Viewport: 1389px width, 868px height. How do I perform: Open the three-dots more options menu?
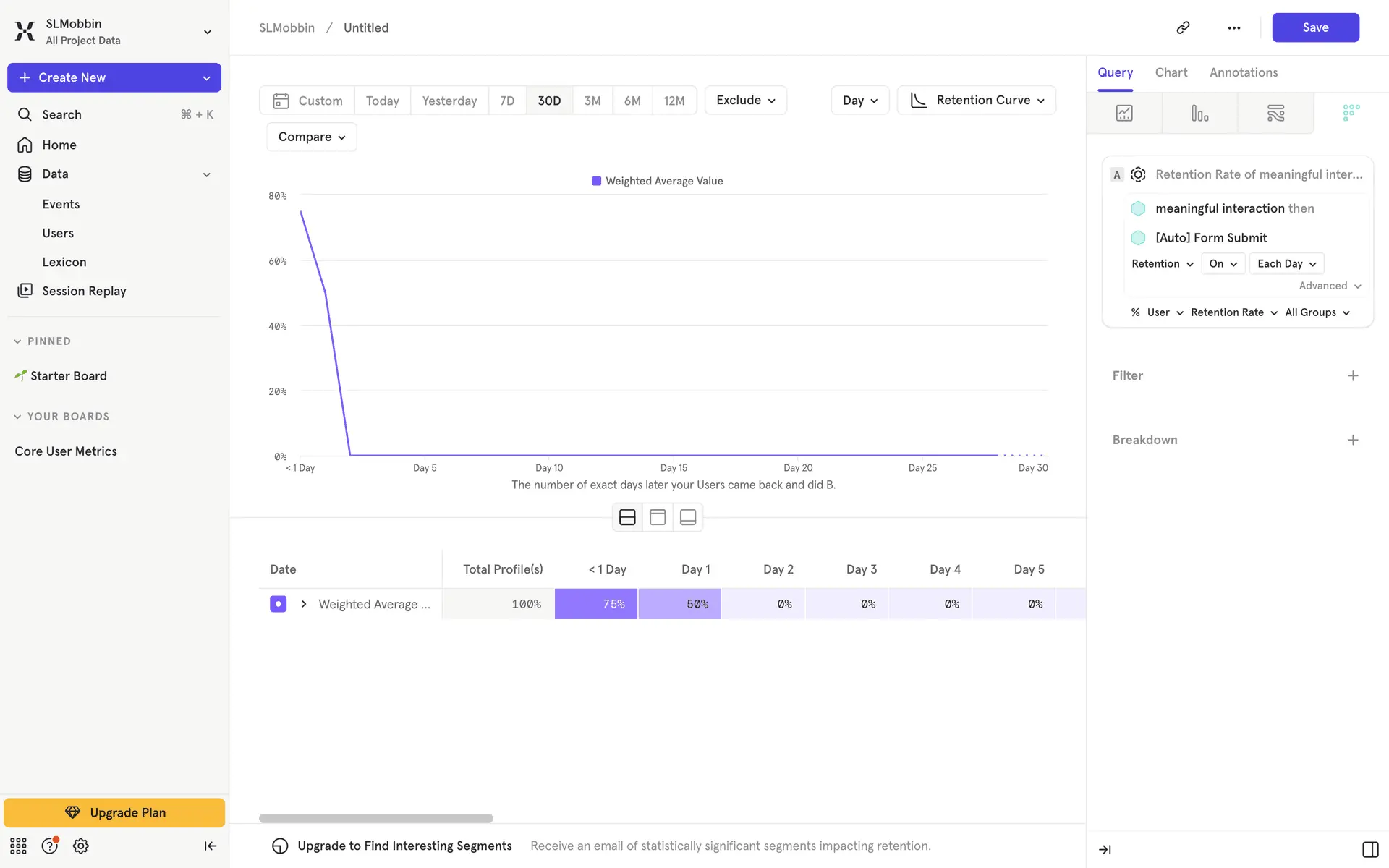point(1234,27)
